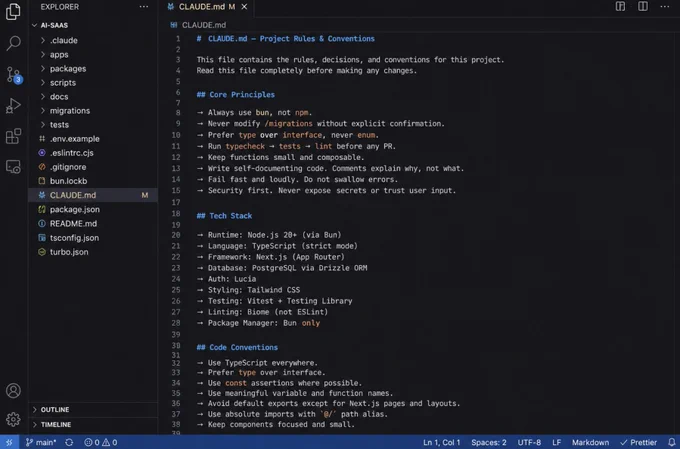This screenshot has height=449, width=680.
Task: Change Spaces: 2 indentation setting
Action: click(x=489, y=442)
